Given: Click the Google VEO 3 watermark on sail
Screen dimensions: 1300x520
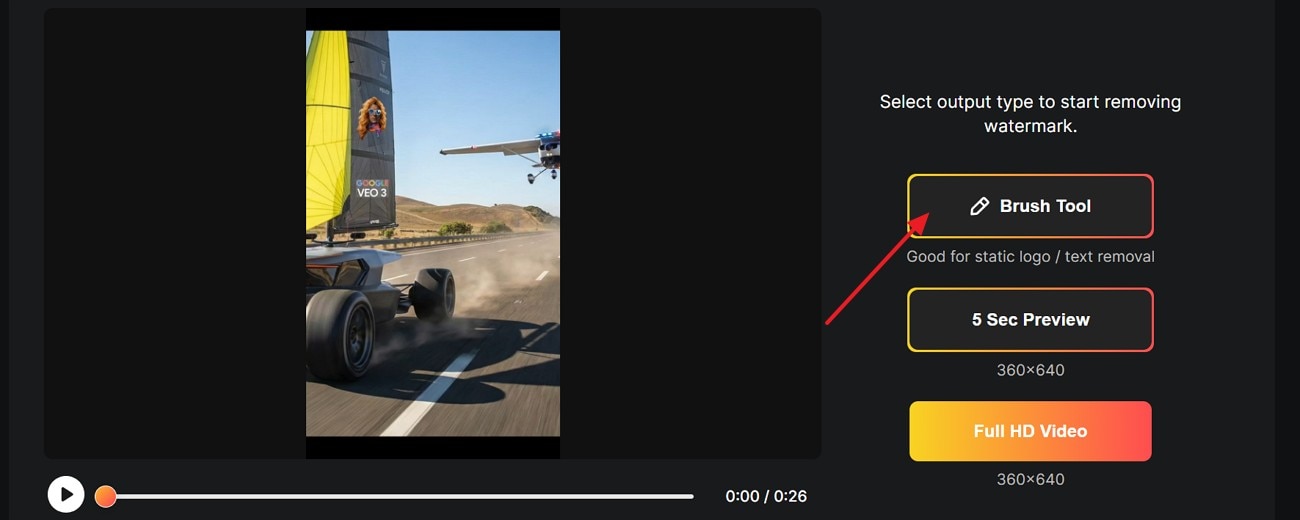Looking at the screenshot, I should click(372, 188).
